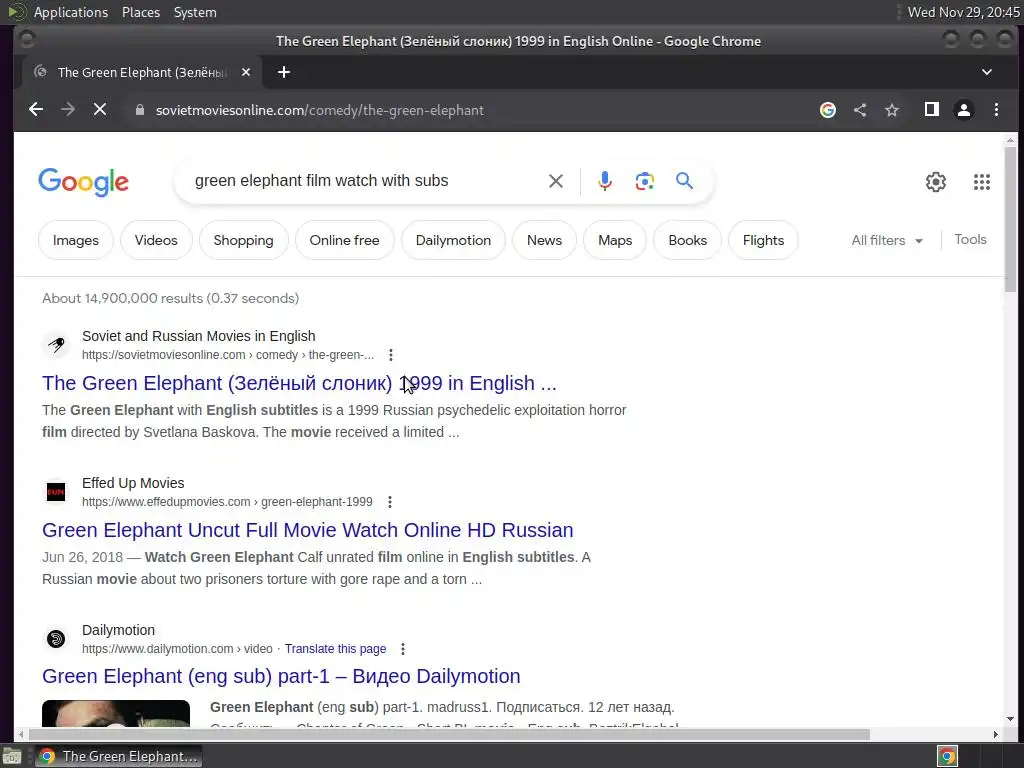Open a new tab with plus button

click(283, 72)
